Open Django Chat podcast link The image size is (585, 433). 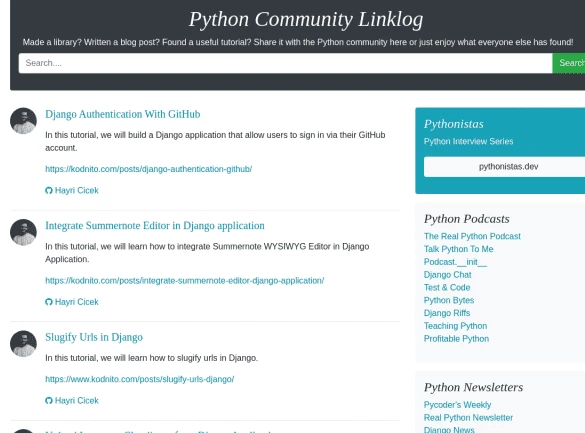(448, 275)
